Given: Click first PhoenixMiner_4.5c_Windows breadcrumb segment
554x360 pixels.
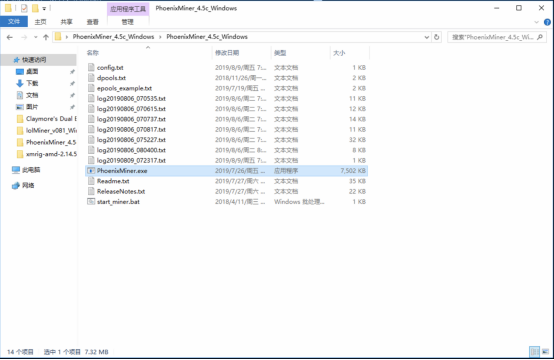Looking at the screenshot, I should [113, 37].
